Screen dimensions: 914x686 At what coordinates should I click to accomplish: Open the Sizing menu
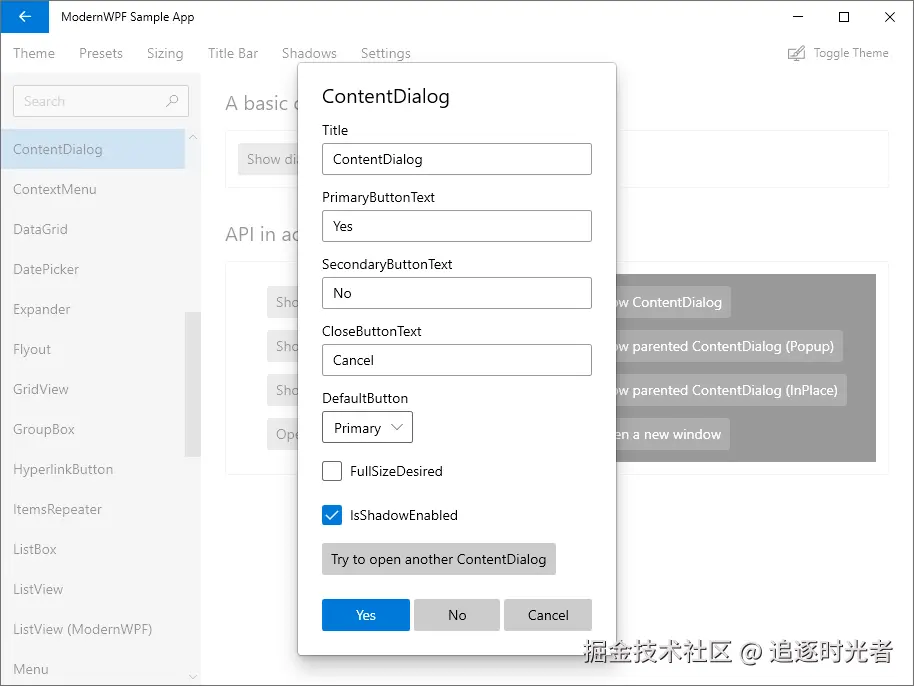click(165, 53)
